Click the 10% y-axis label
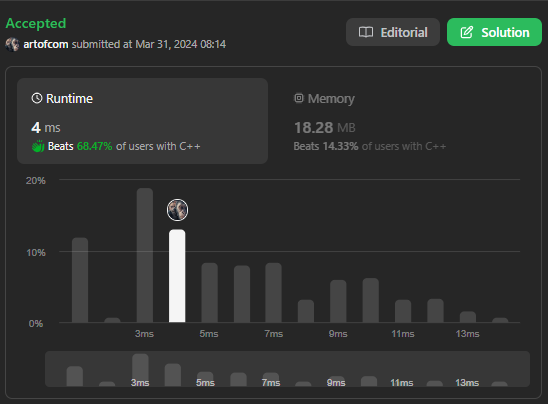 [36, 252]
